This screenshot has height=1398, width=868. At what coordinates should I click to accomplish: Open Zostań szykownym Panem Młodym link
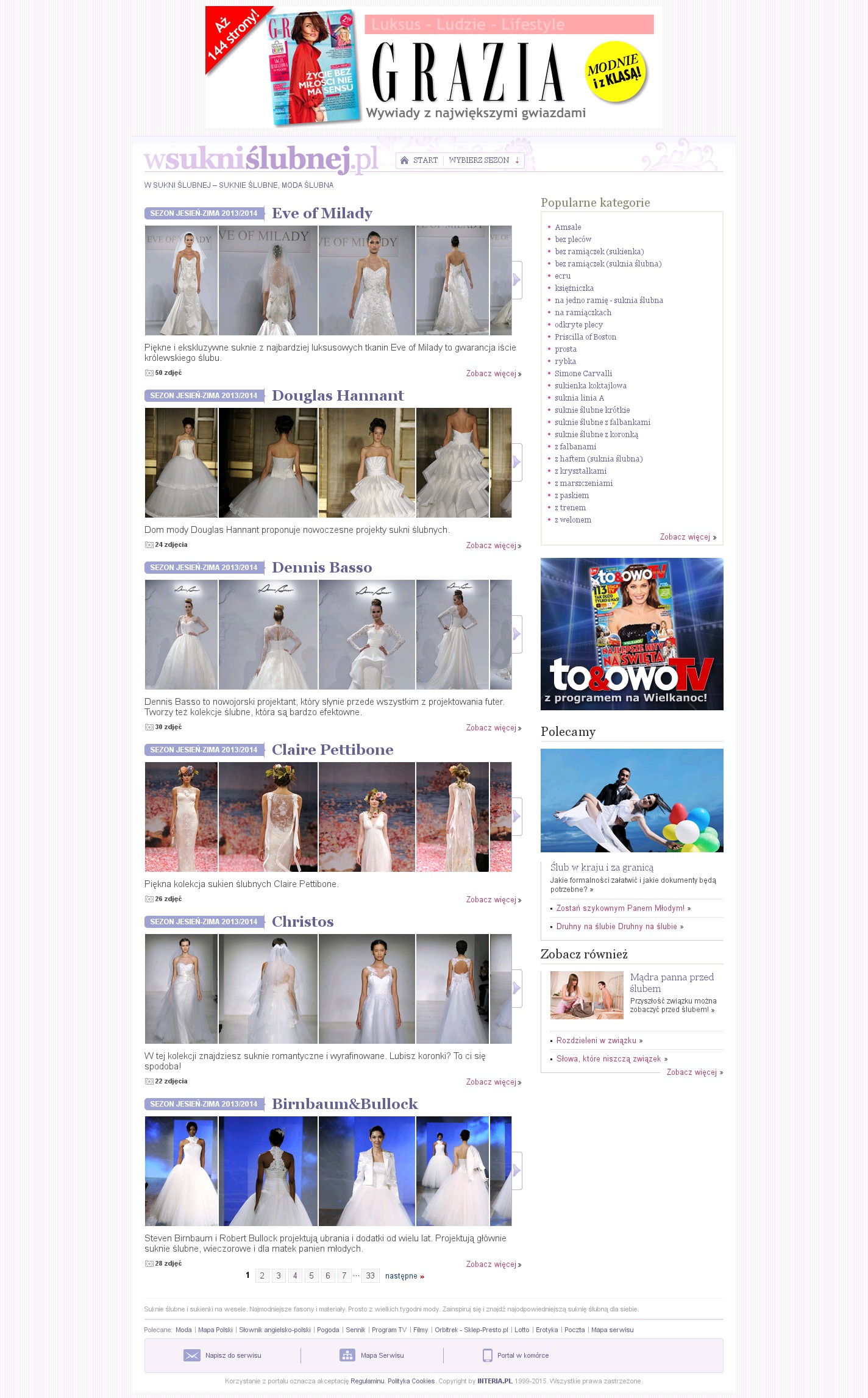pos(621,908)
